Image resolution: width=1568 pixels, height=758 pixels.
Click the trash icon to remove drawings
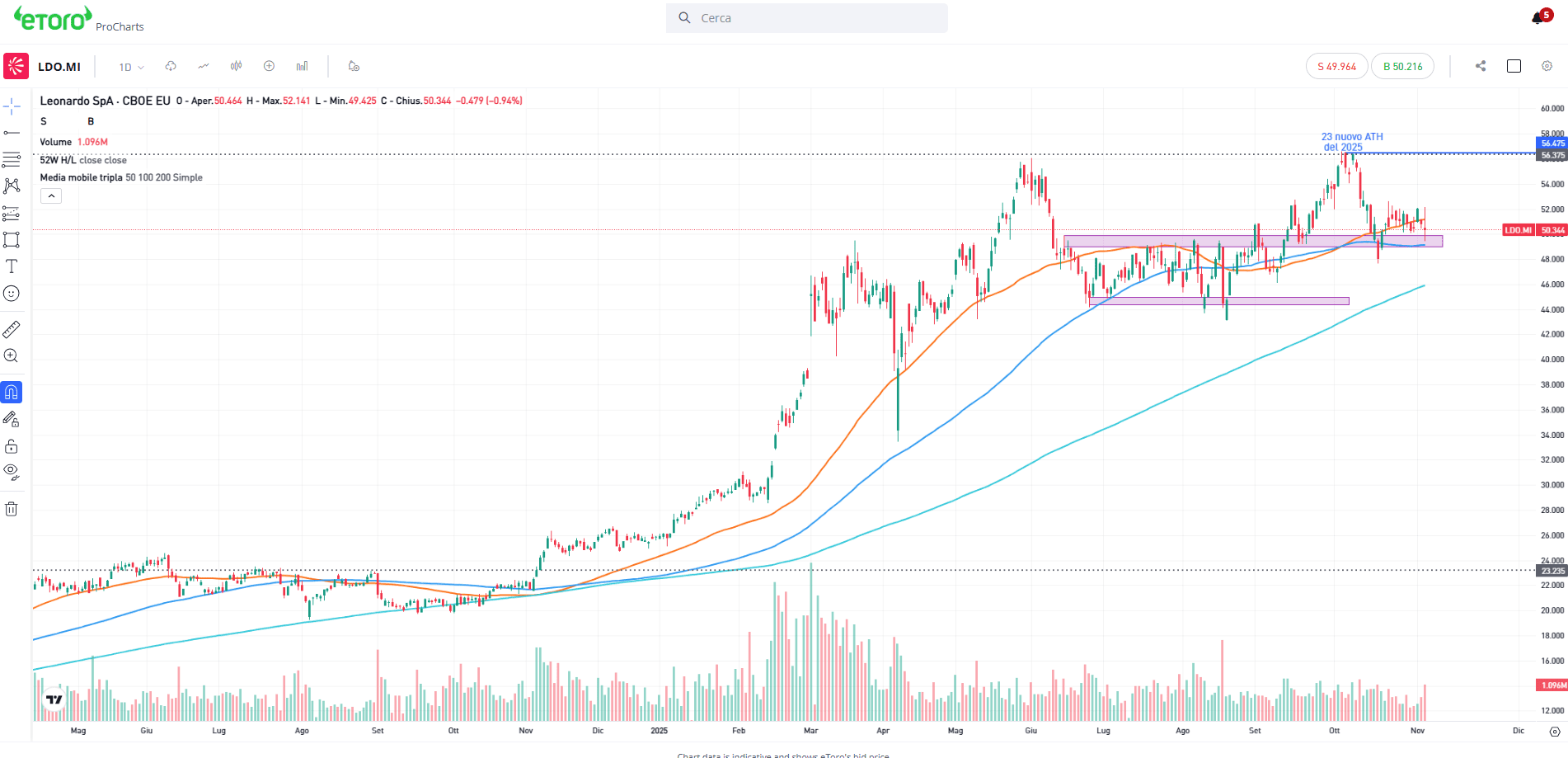pyautogui.click(x=12, y=509)
